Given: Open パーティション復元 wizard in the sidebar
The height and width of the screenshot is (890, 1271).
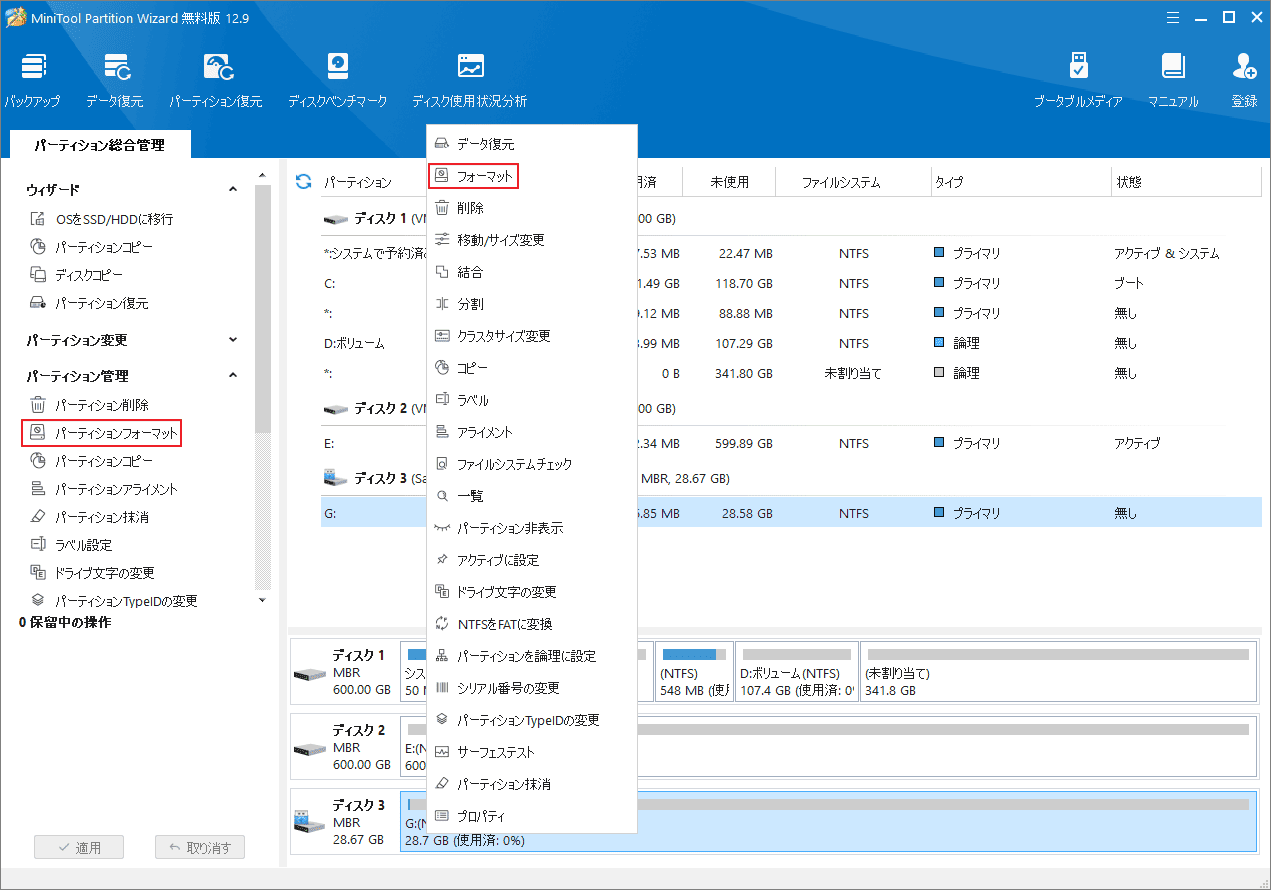Looking at the screenshot, I should [89, 303].
